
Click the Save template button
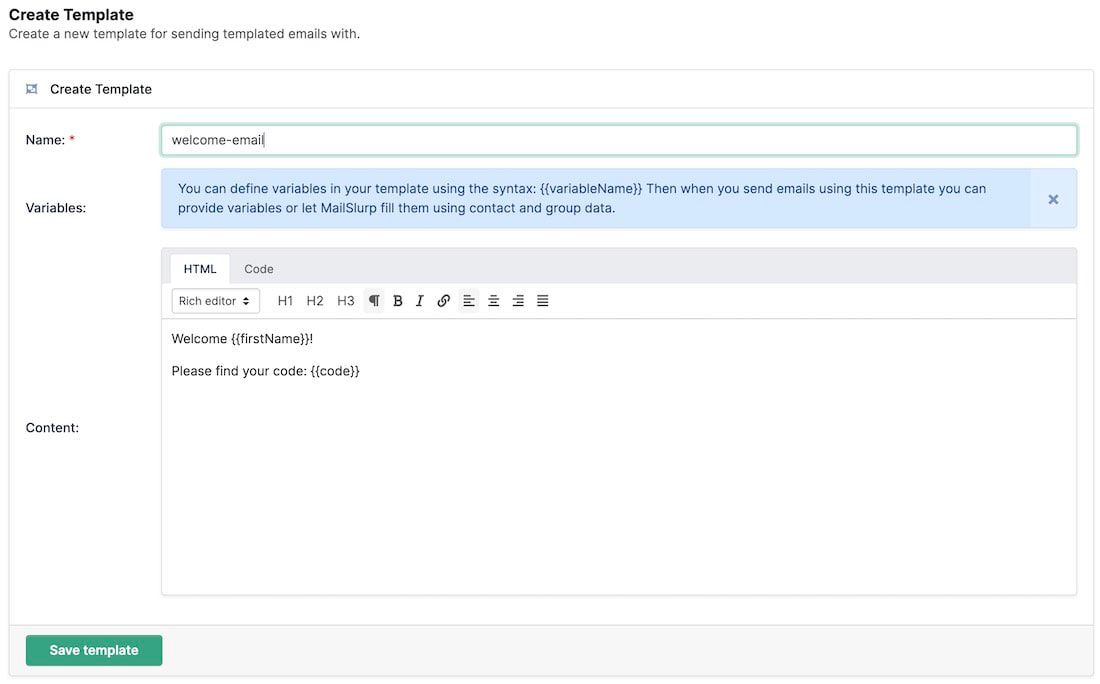[x=94, y=650]
